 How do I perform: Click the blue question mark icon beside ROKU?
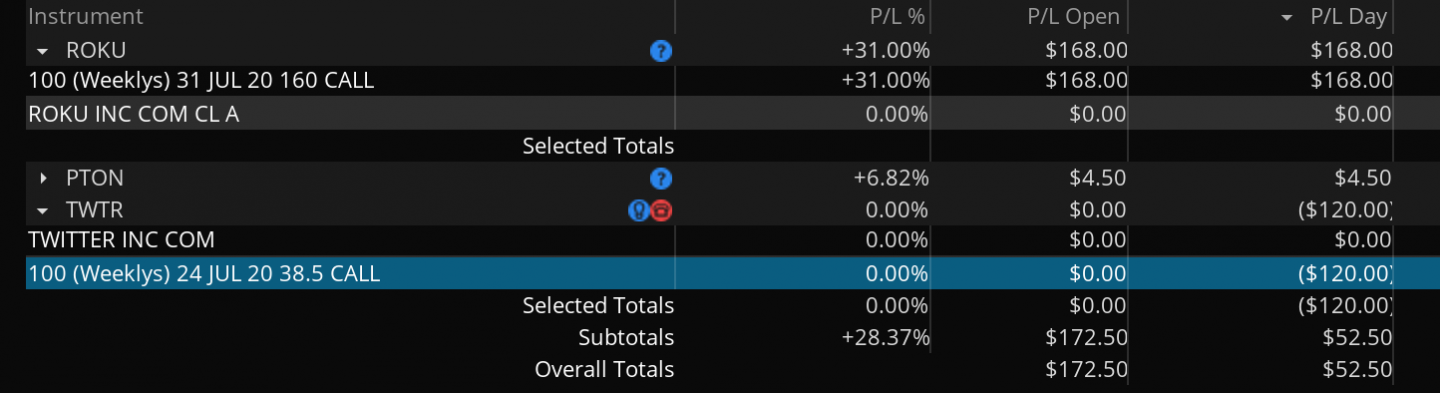click(x=661, y=51)
